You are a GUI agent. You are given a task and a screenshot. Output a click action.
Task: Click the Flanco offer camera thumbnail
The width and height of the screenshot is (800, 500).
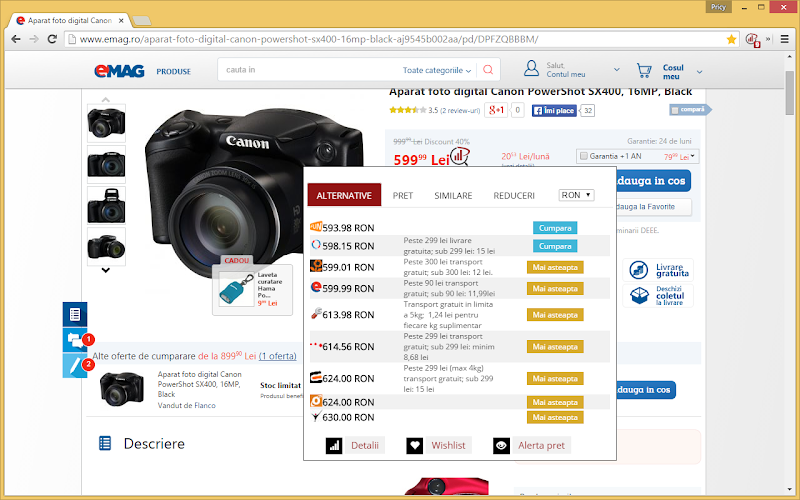click(122, 389)
